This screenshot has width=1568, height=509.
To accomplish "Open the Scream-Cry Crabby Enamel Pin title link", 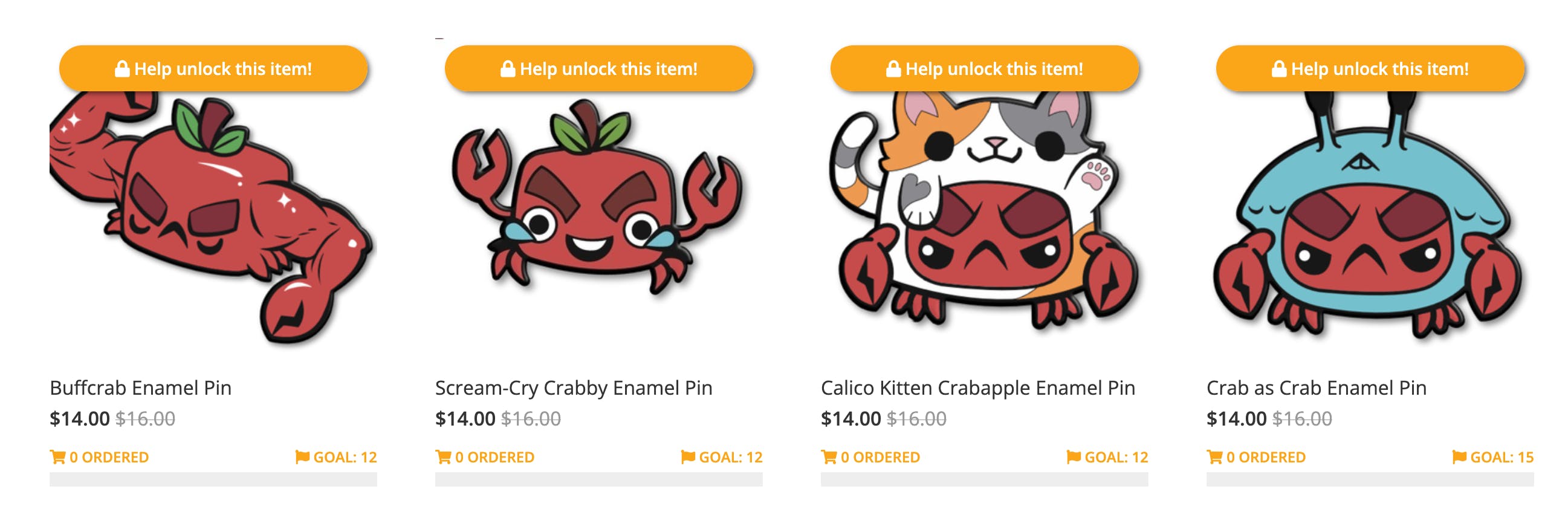I will pyautogui.click(x=574, y=388).
